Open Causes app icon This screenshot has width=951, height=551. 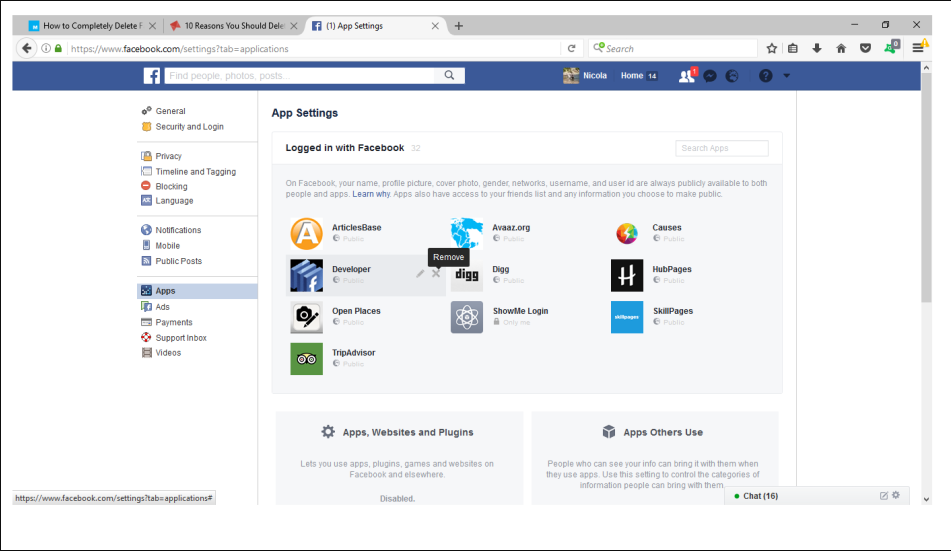click(x=627, y=234)
